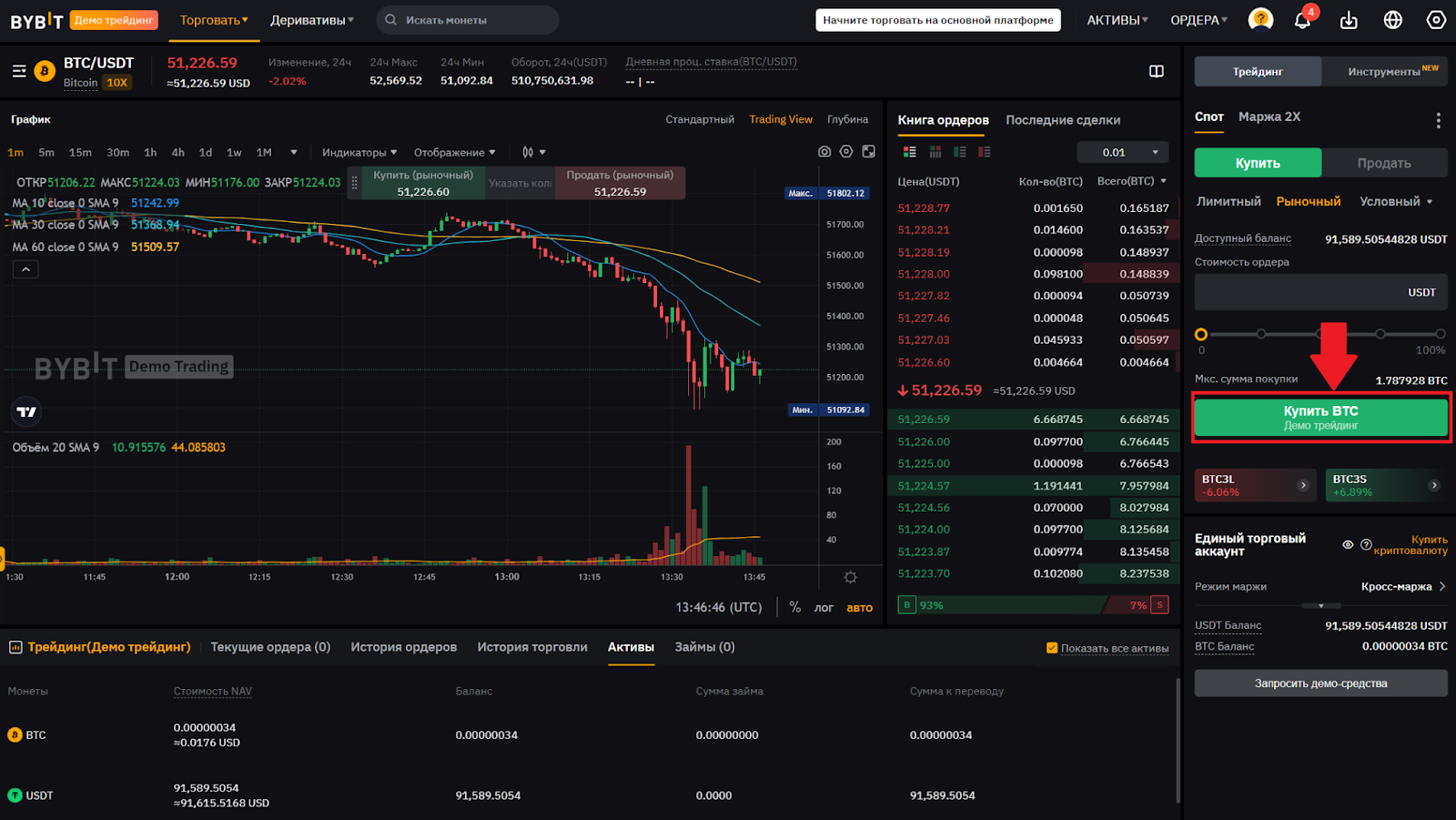Click the 100% point on amount slider

[1440, 334]
